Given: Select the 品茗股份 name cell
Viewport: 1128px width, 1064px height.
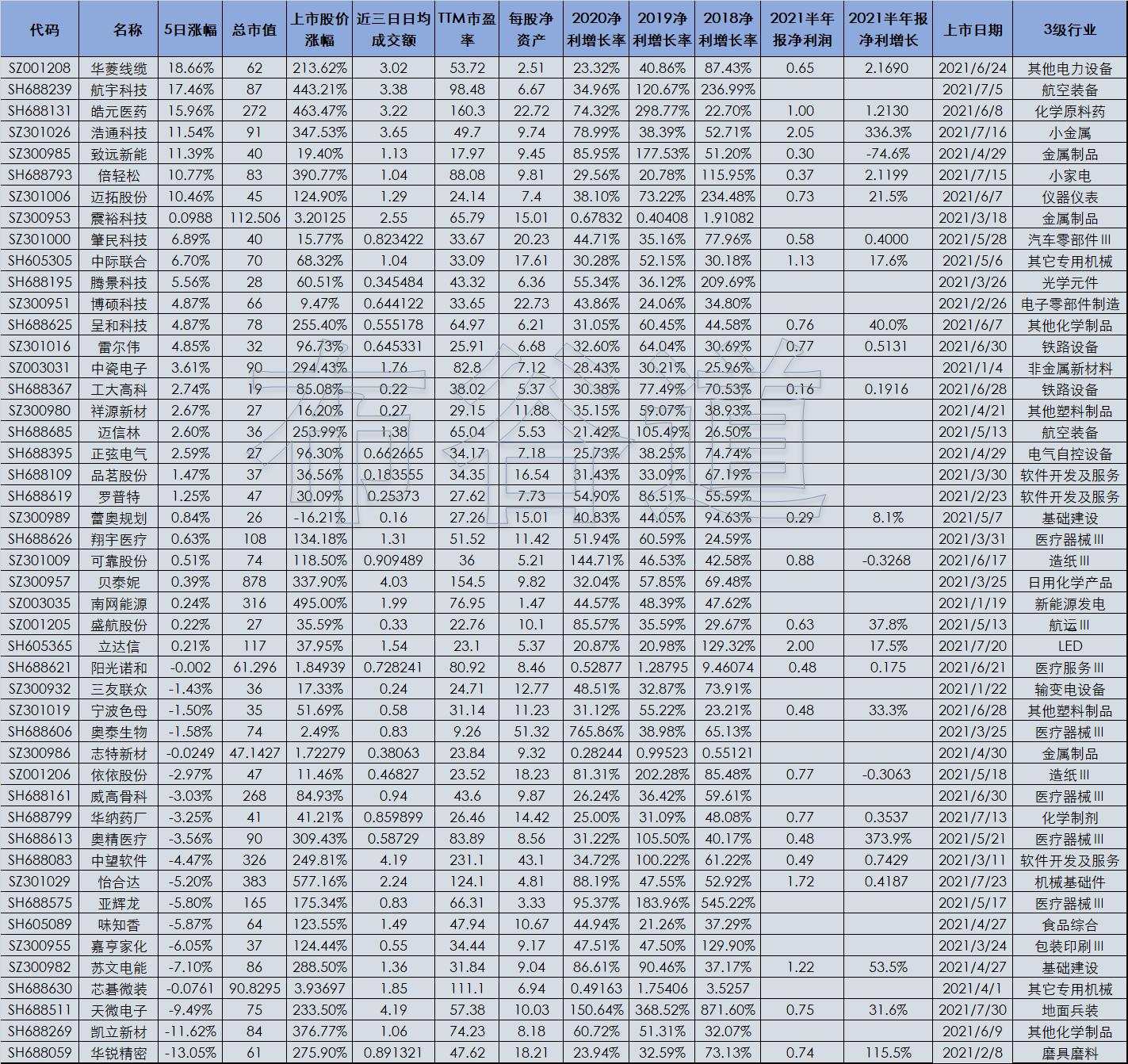Looking at the screenshot, I should [x=119, y=475].
